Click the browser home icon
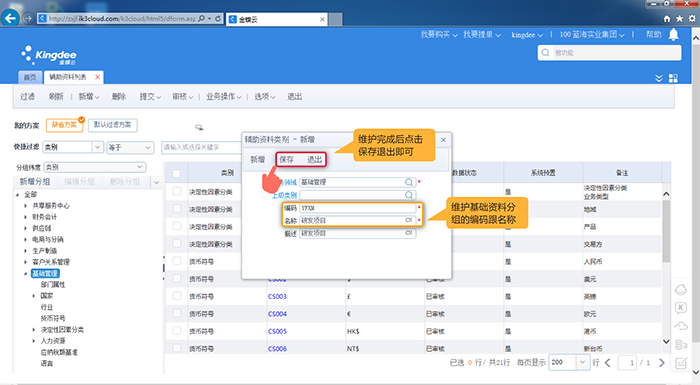The width and height of the screenshot is (700, 385). pos(667,19)
